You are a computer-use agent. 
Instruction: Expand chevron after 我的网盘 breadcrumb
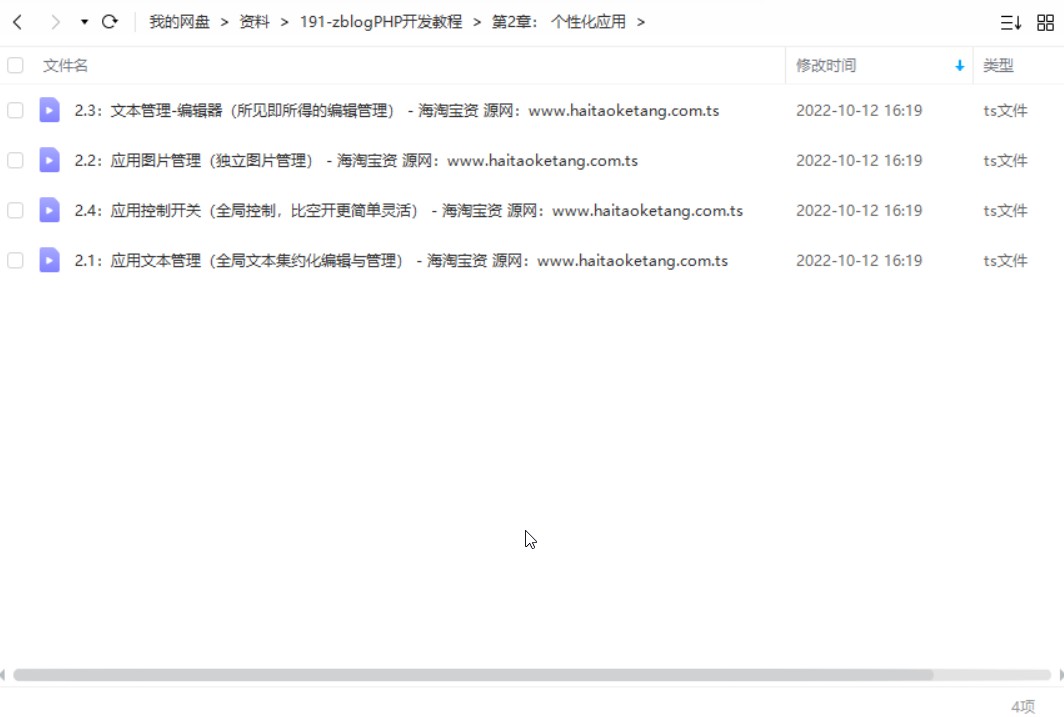[225, 22]
